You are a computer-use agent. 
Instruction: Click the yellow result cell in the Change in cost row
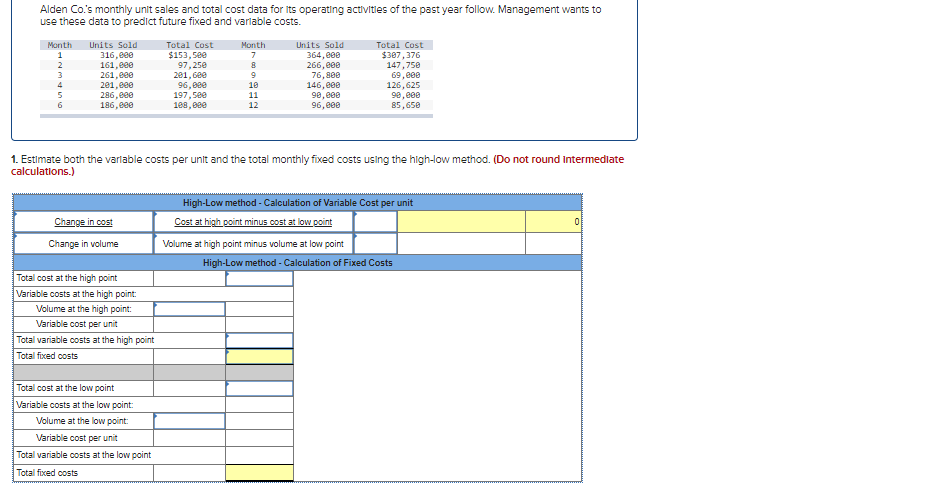pyautogui.click(x=461, y=222)
